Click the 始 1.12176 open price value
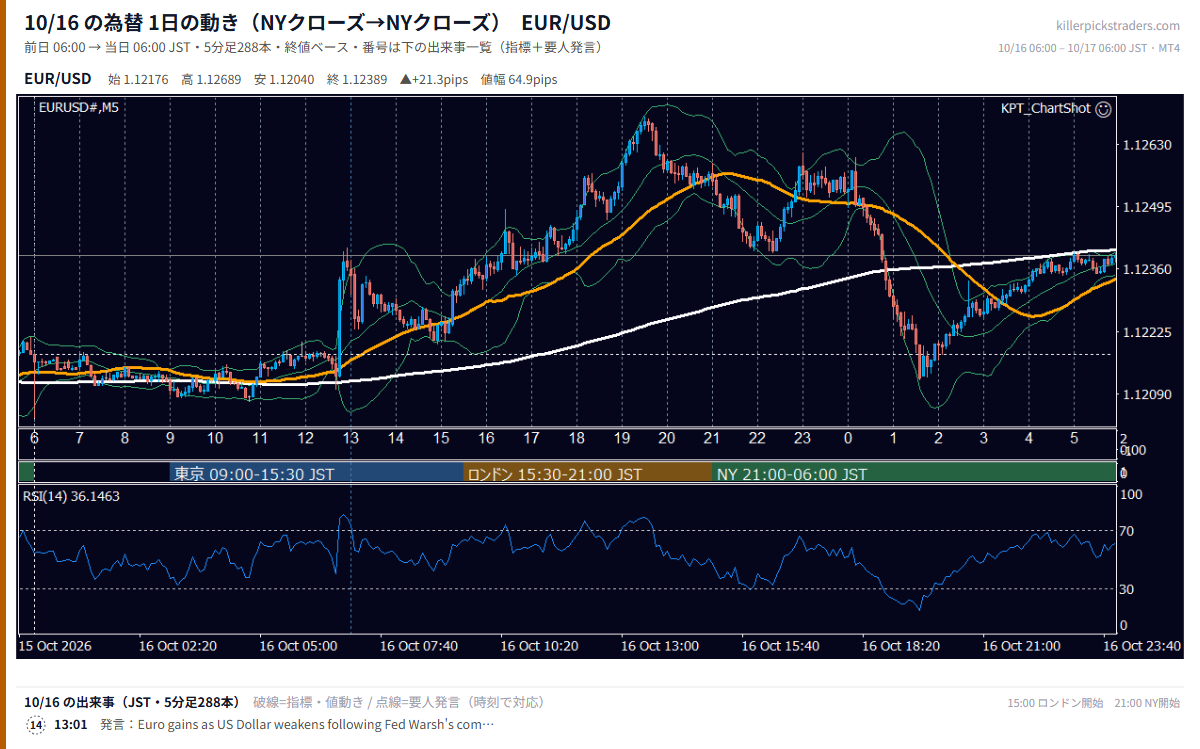The image size is (1200, 749). click(x=139, y=79)
